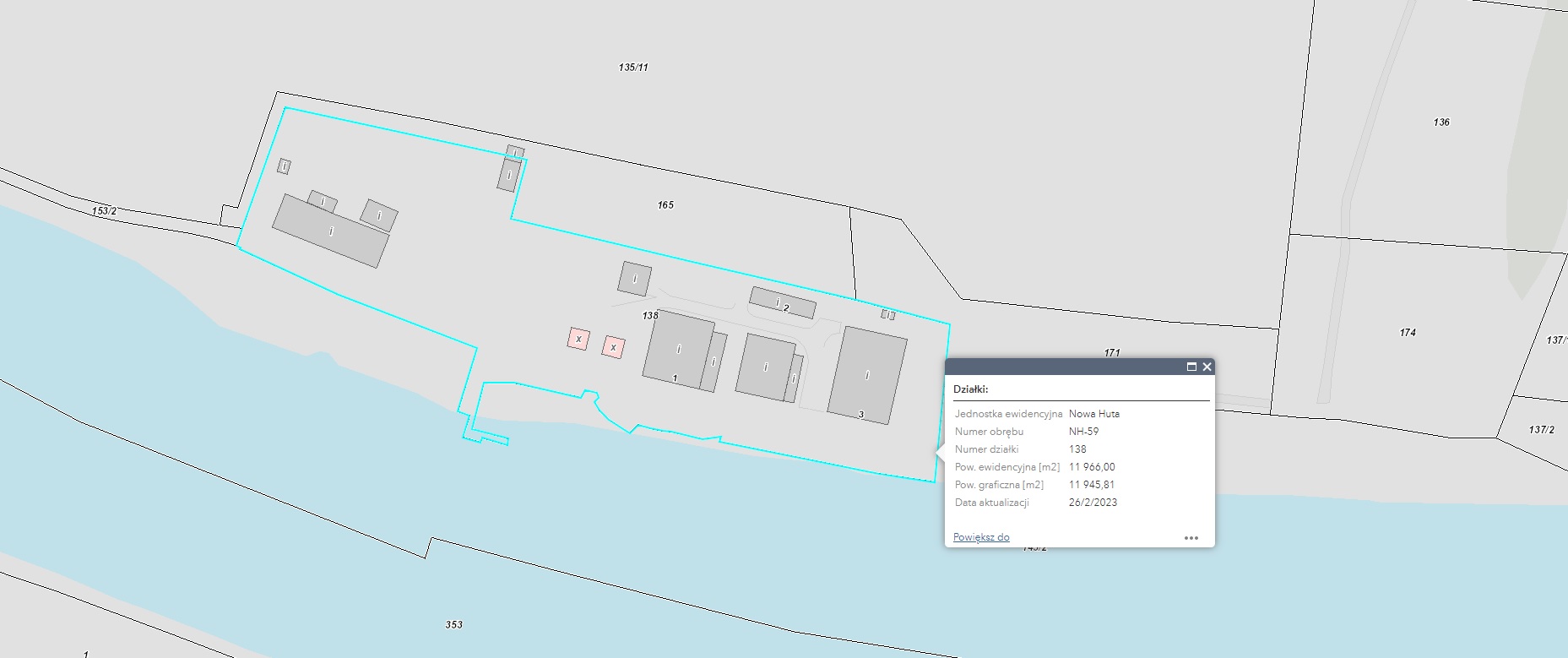Select parcel labeled 135/11 on map
Viewport: 1568px width, 658px height.
[x=633, y=68]
